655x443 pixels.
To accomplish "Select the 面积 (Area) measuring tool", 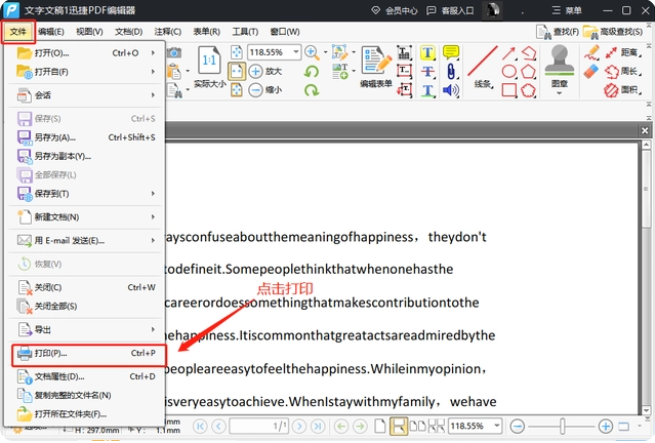I will click(x=621, y=90).
